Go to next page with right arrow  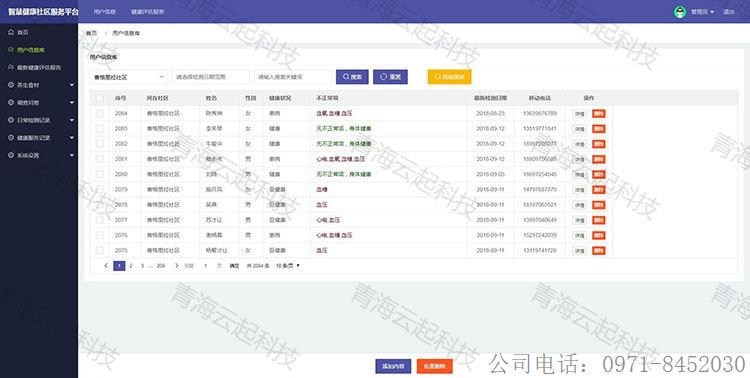[x=176, y=266]
